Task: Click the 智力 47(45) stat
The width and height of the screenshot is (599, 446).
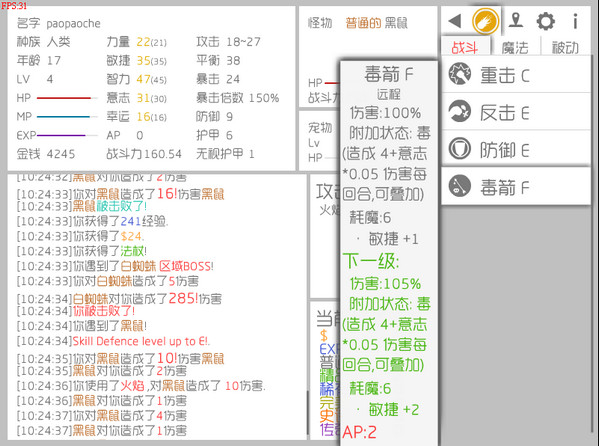Action: pos(136,79)
